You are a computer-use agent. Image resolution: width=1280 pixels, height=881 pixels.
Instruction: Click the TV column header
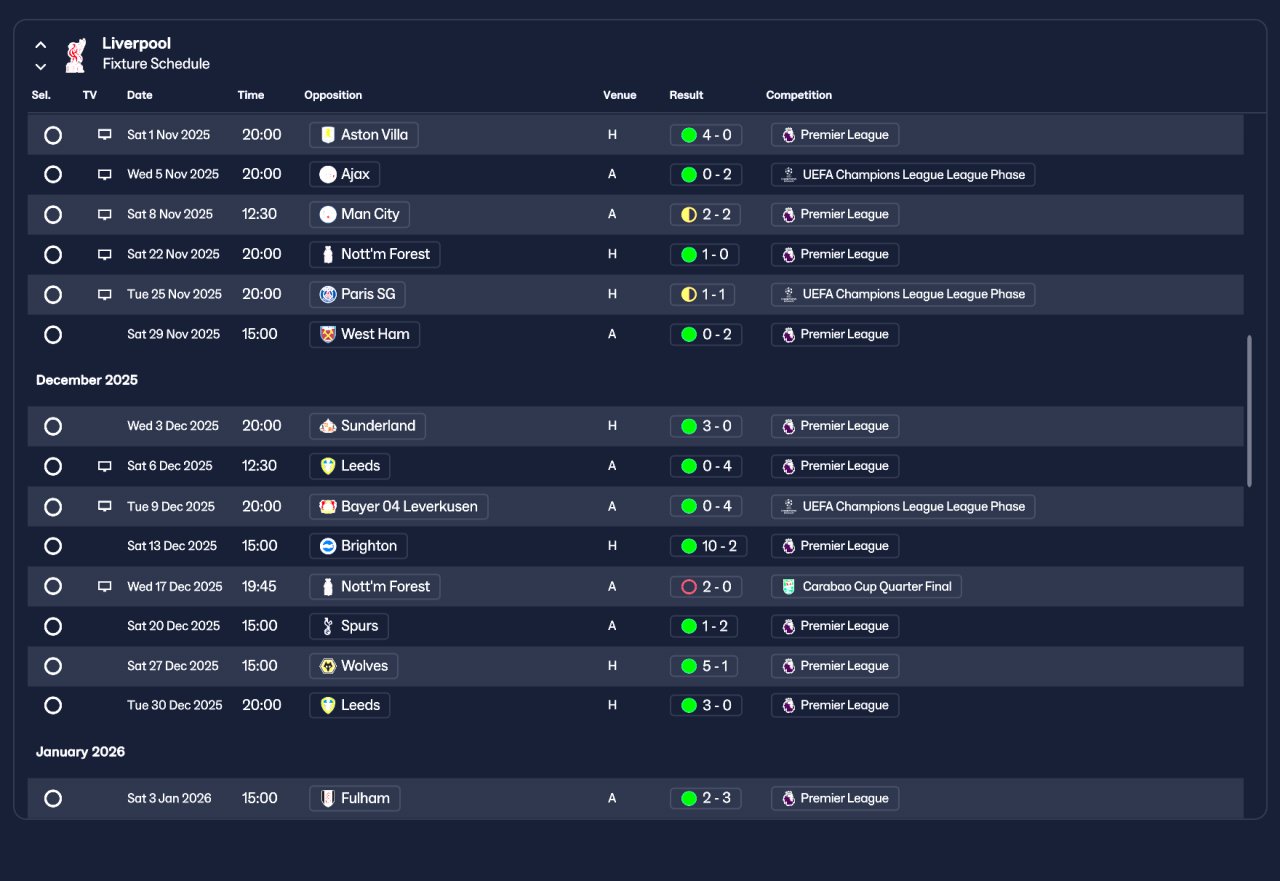point(90,95)
